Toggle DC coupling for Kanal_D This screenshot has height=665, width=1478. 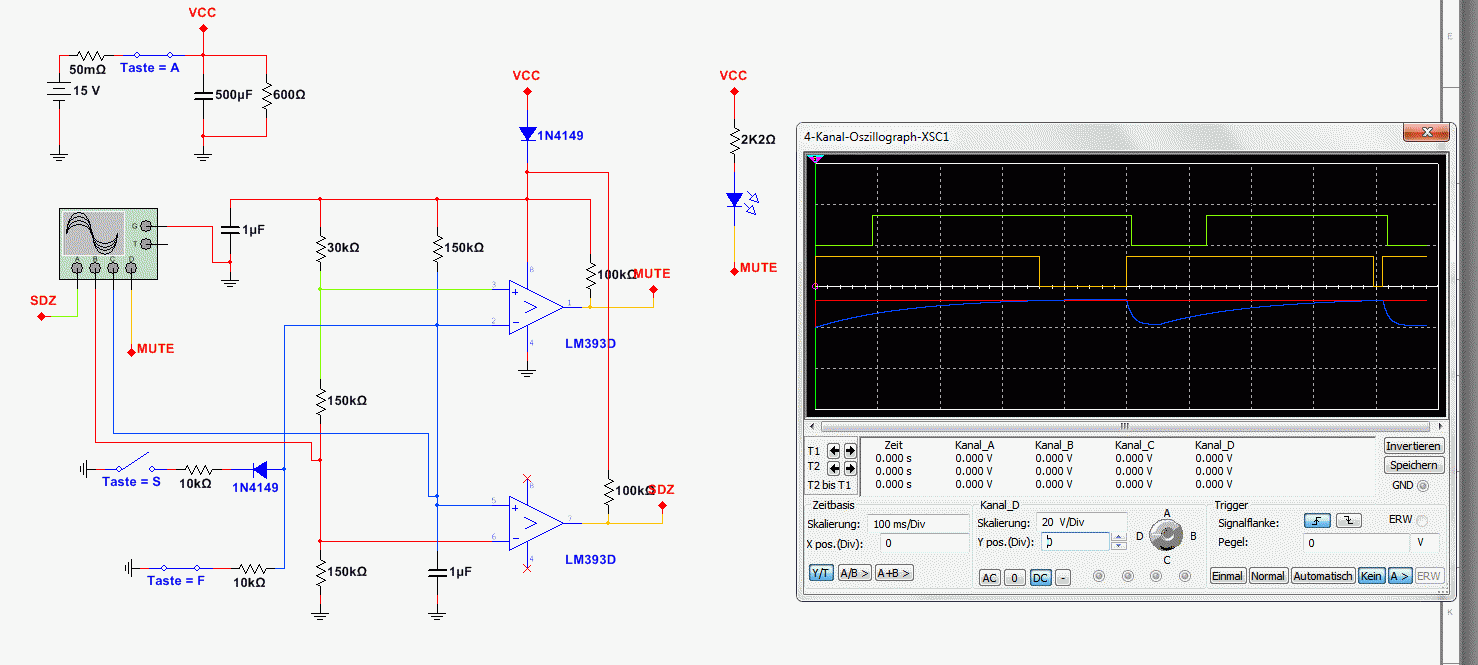tap(1040, 577)
